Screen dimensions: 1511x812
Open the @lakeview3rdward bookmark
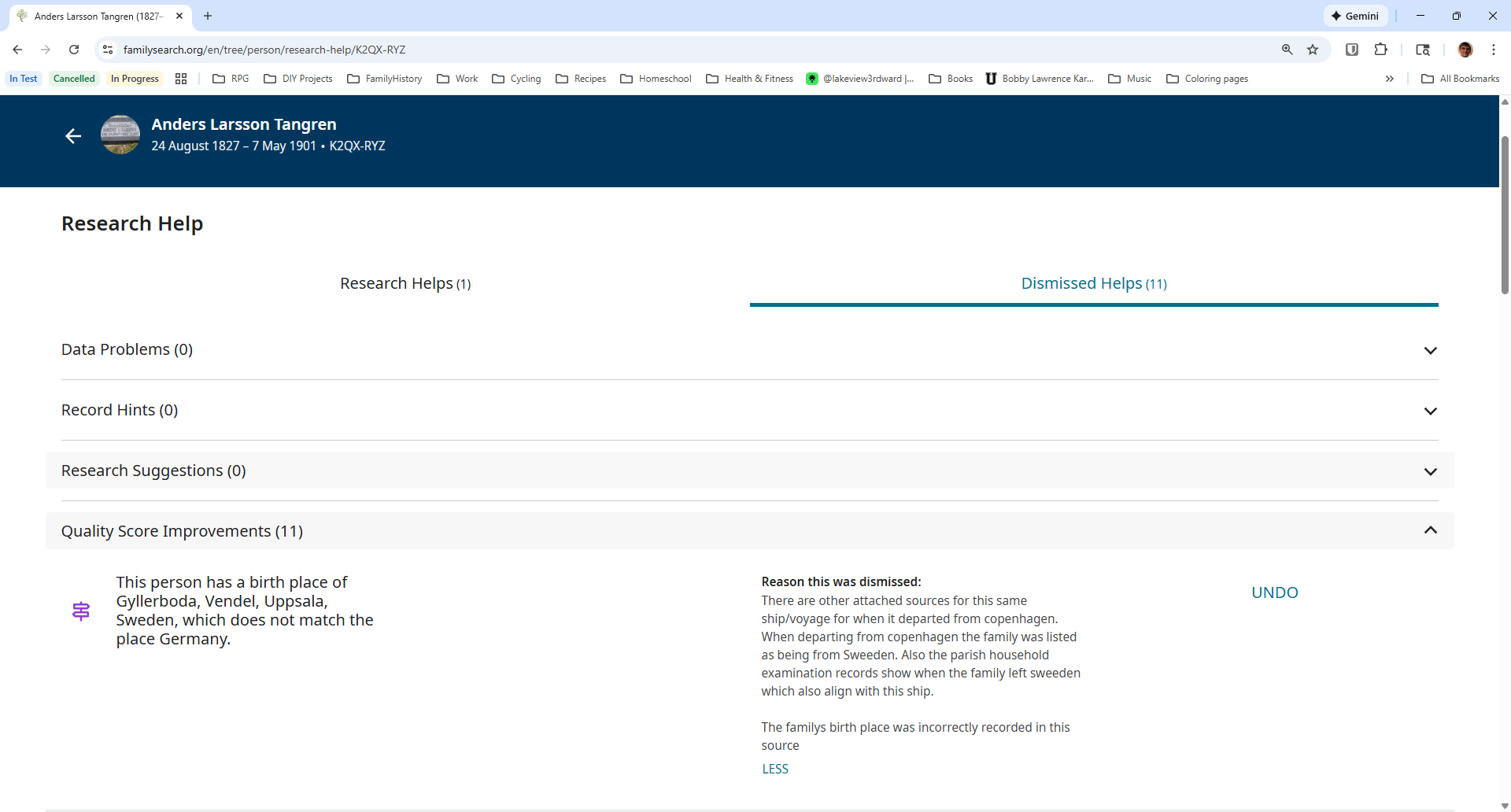pos(860,79)
